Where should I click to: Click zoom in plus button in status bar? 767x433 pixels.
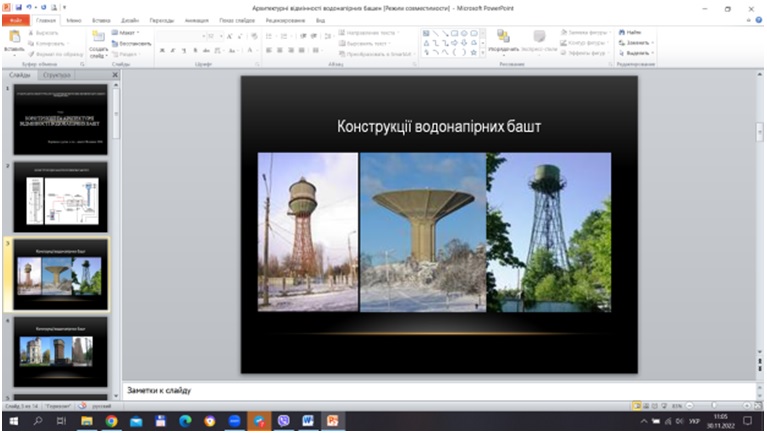pyautogui.click(x=747, y=406)
